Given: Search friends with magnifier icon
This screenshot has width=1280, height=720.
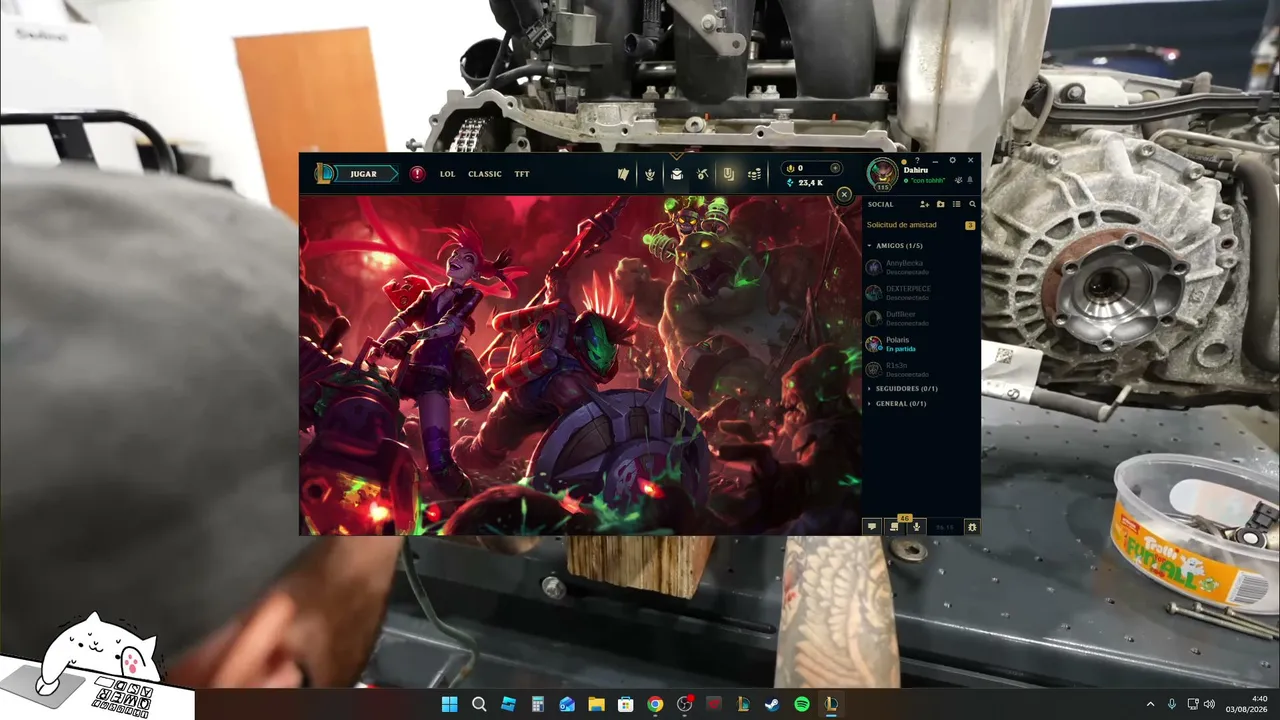Looking at the screenshot, I should click(972, 204).
